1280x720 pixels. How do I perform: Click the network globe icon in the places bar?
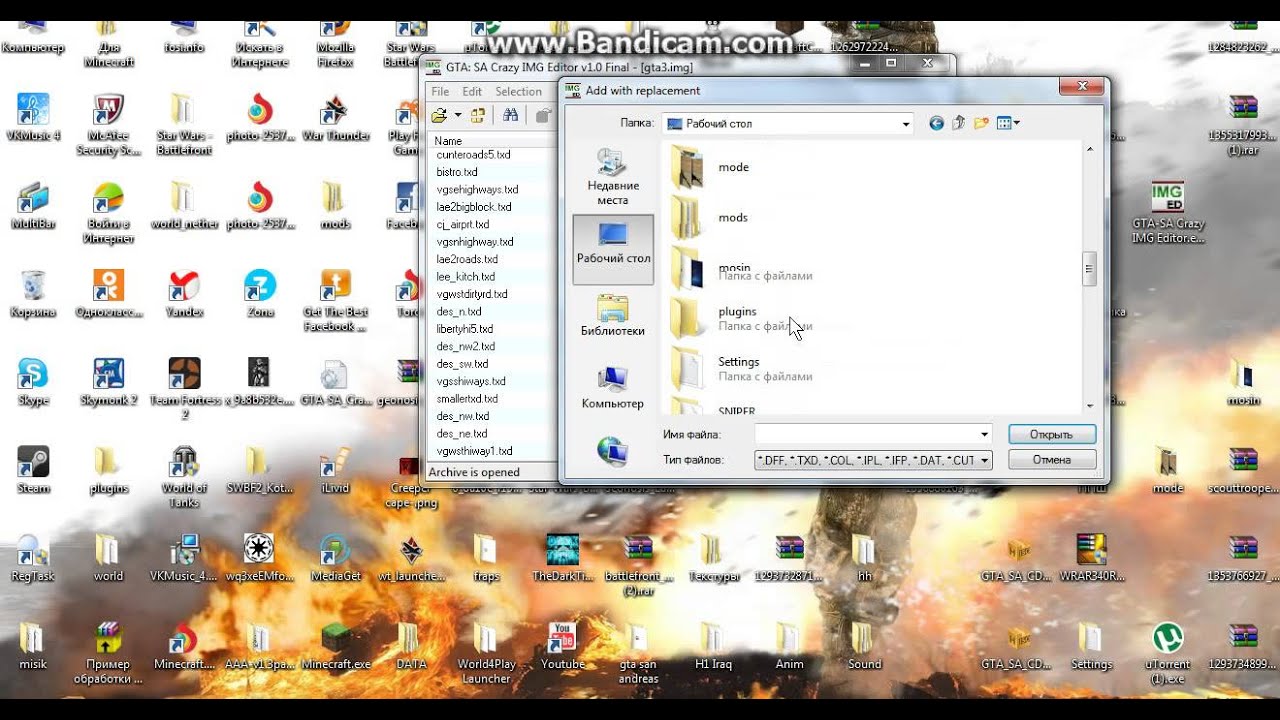coord(613,451)
